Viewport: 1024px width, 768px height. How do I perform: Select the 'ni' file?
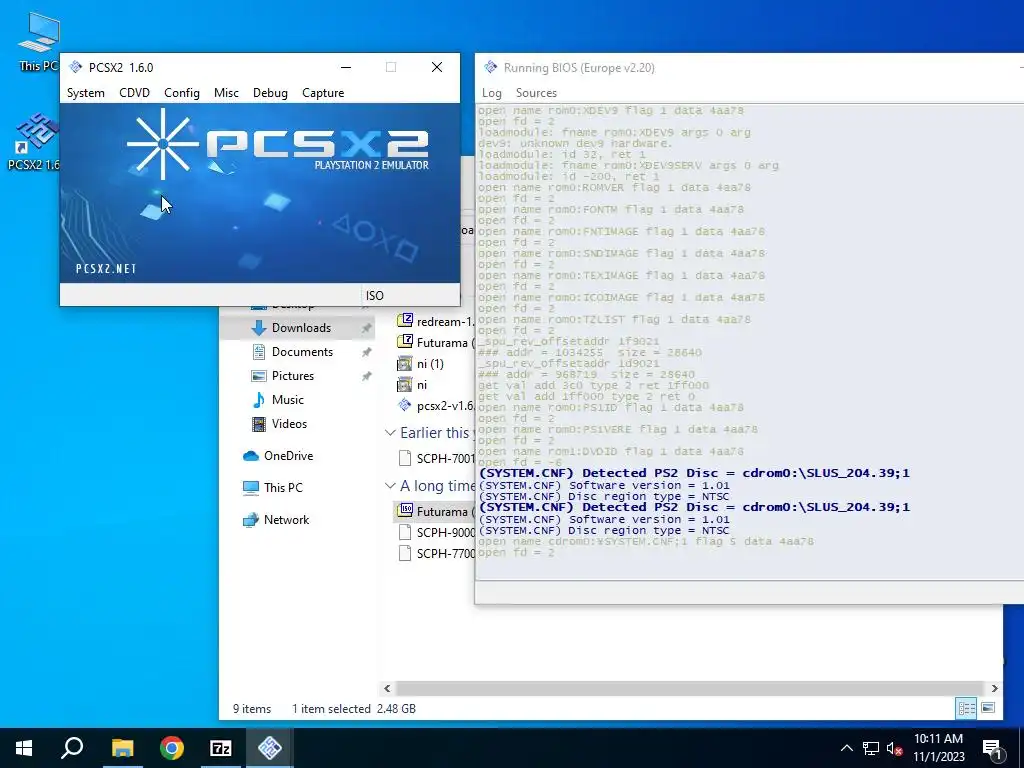coord(413,385)
